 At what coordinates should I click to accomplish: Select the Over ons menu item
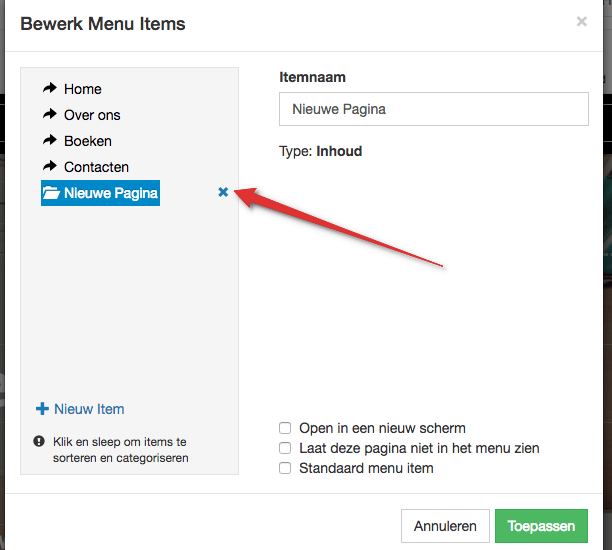[92, 115]
